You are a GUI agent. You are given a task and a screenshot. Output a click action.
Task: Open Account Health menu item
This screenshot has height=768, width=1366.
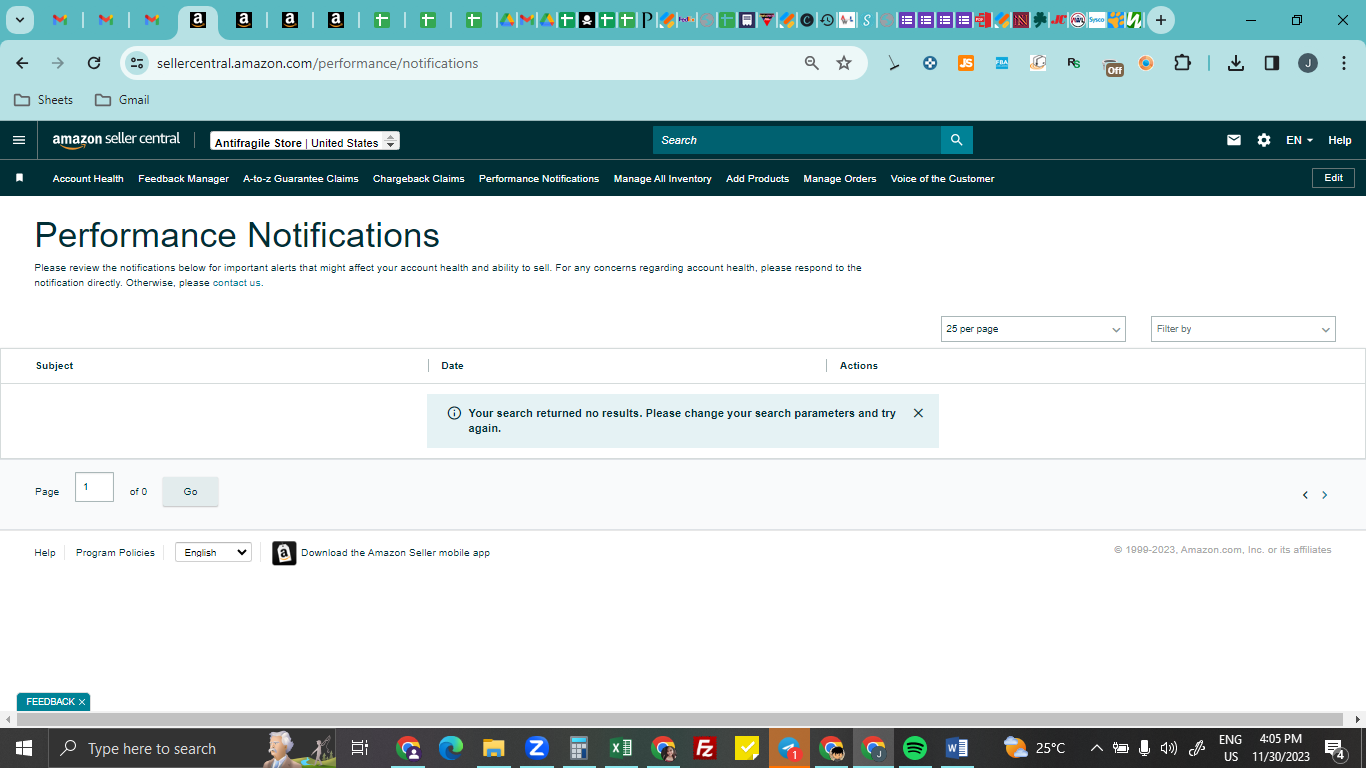coord(88,179)
